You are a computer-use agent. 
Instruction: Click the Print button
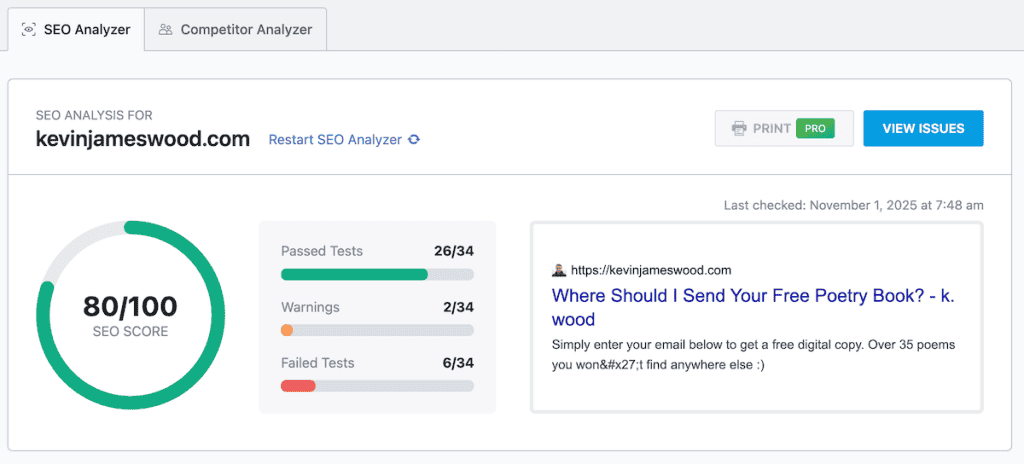(x=784, y=128)
